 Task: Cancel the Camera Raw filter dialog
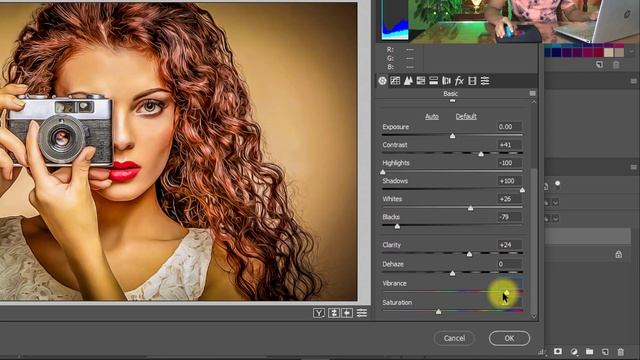[454, 338]
